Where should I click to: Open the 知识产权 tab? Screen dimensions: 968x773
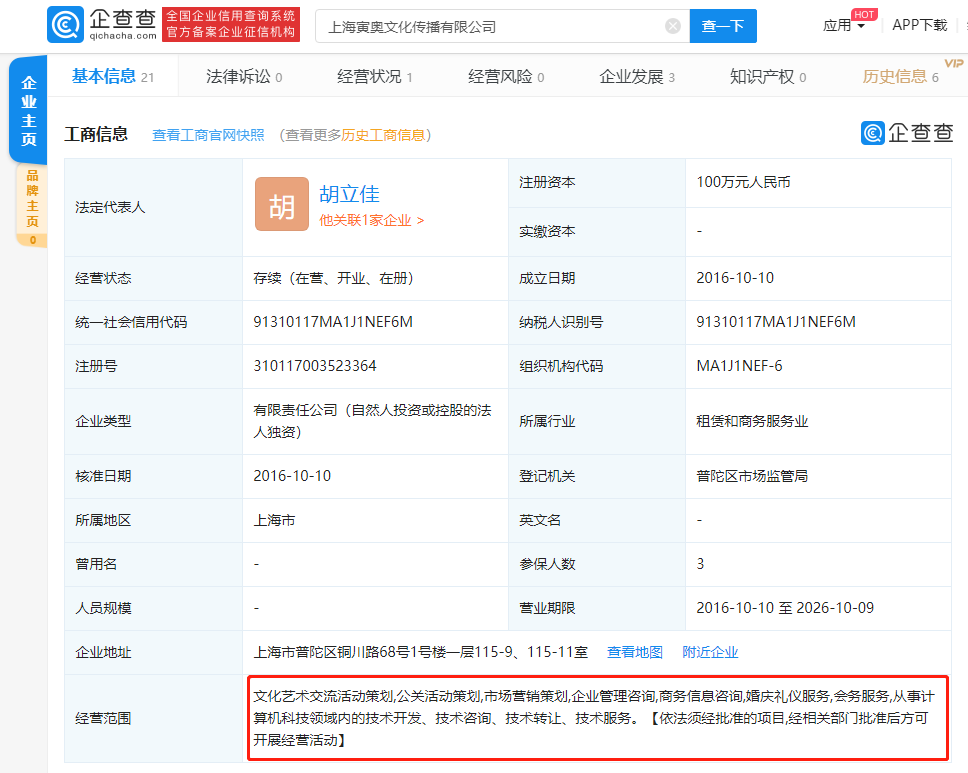(768, 77)
